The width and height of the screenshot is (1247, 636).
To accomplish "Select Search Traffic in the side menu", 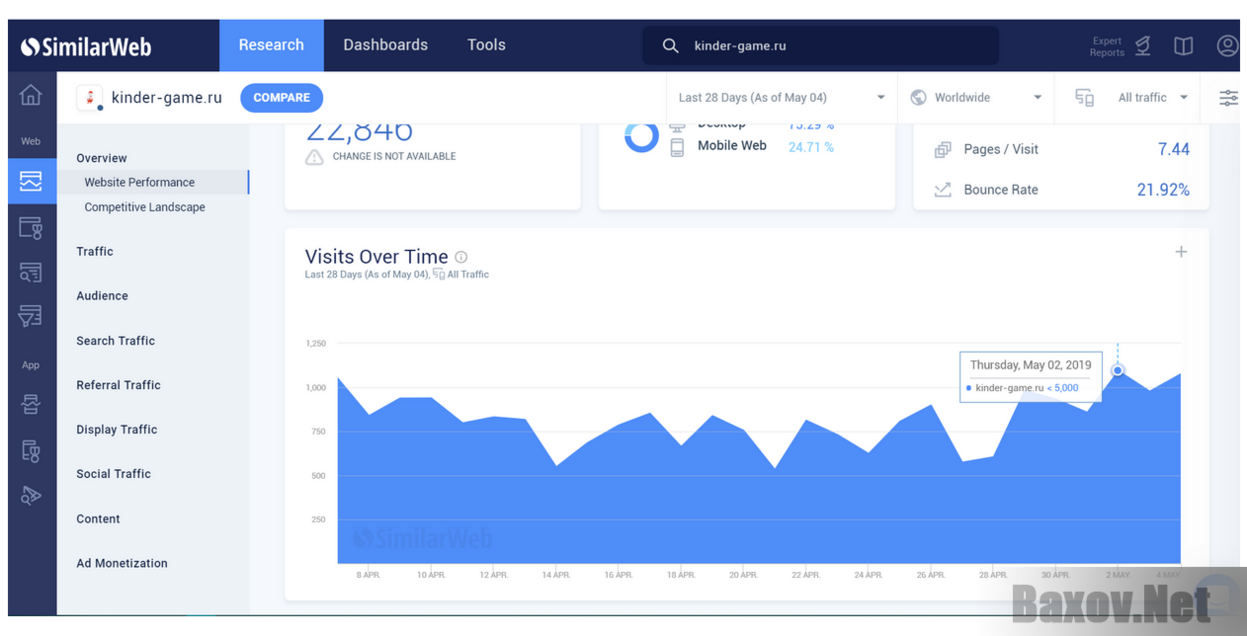I will [x=116, y=341].
